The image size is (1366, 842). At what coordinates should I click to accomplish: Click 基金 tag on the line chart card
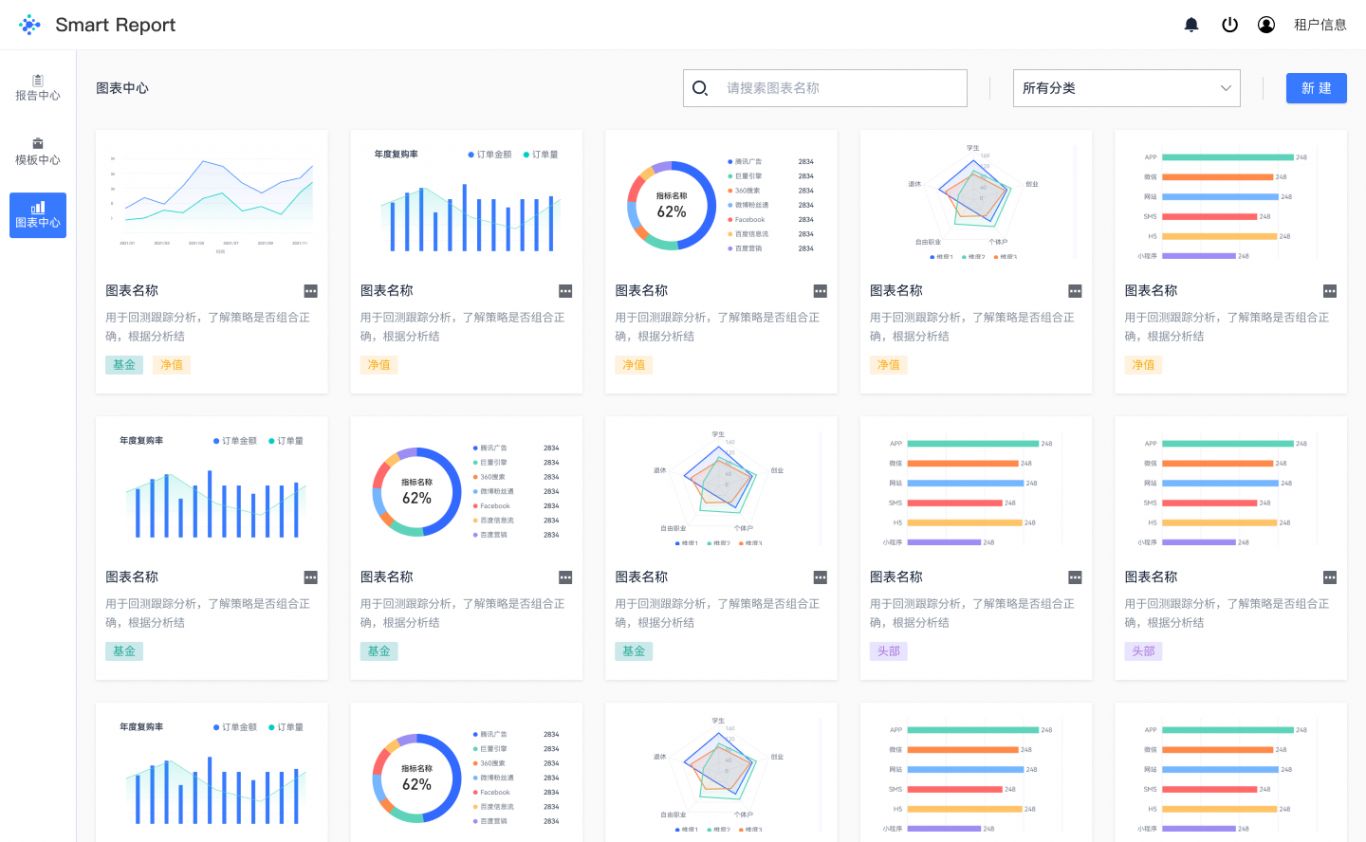coord(124,365)
